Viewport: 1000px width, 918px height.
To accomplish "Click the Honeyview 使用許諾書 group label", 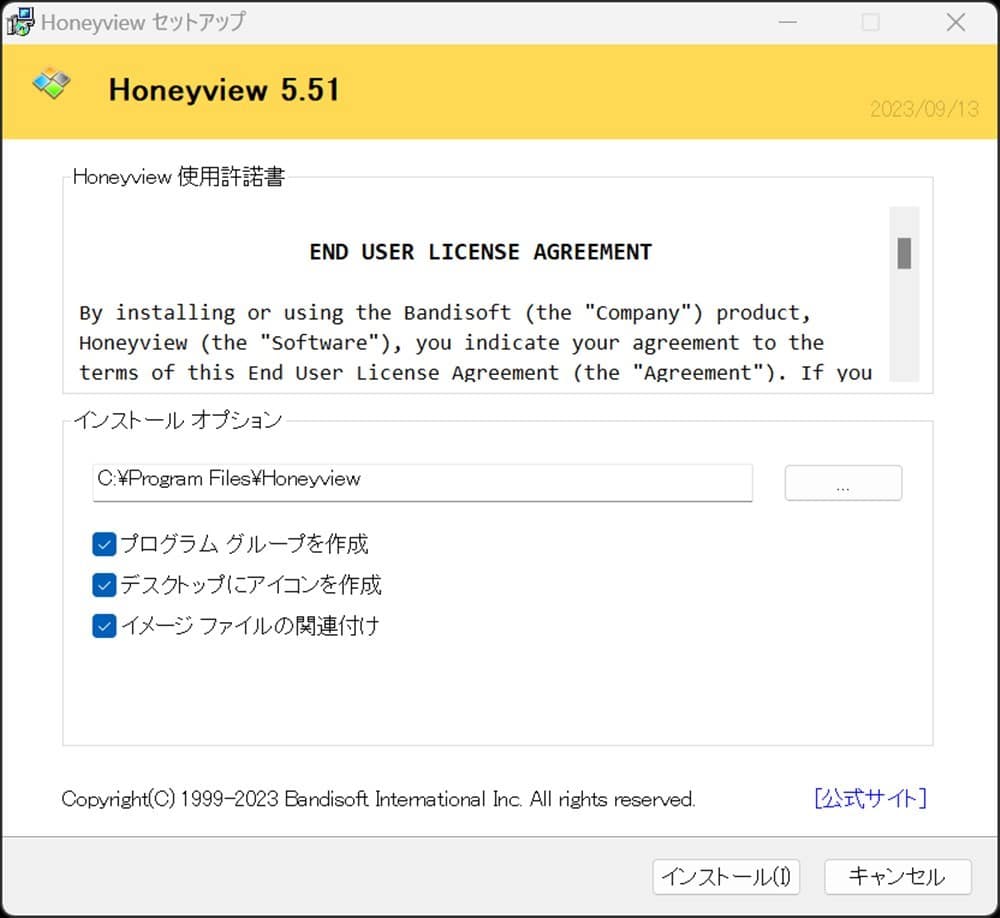I will coord(178,177).
